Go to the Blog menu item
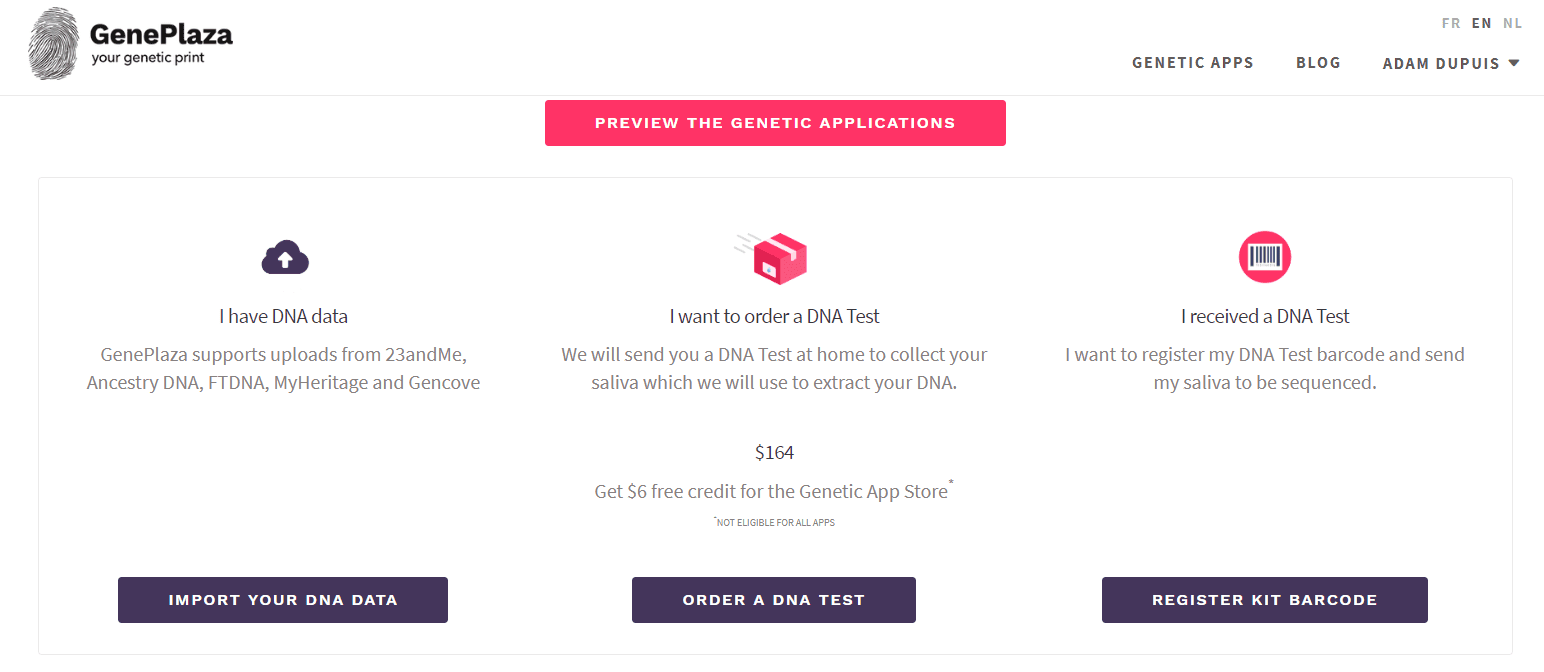 1318,62
